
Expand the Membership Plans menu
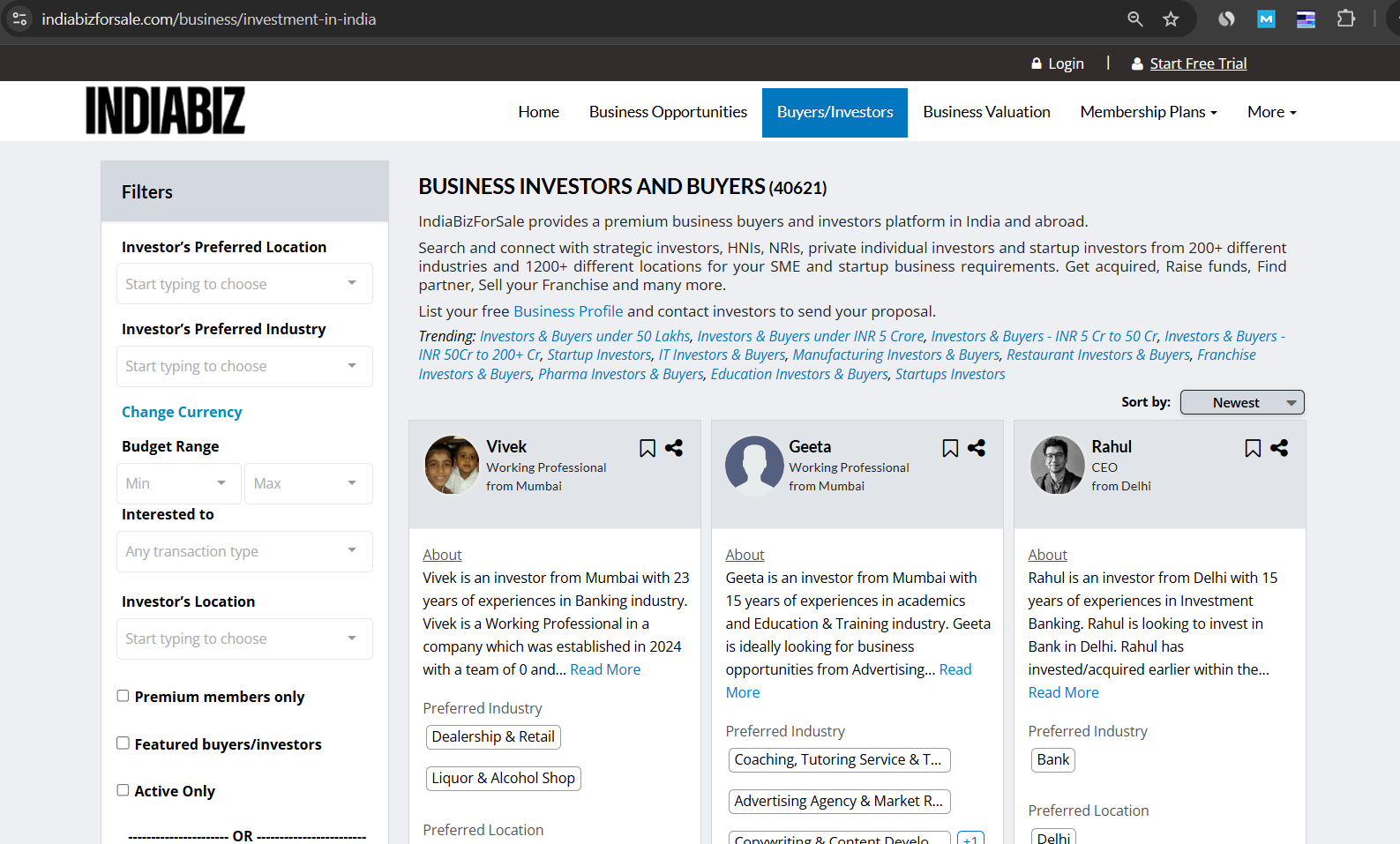(x=1149, y=112)
